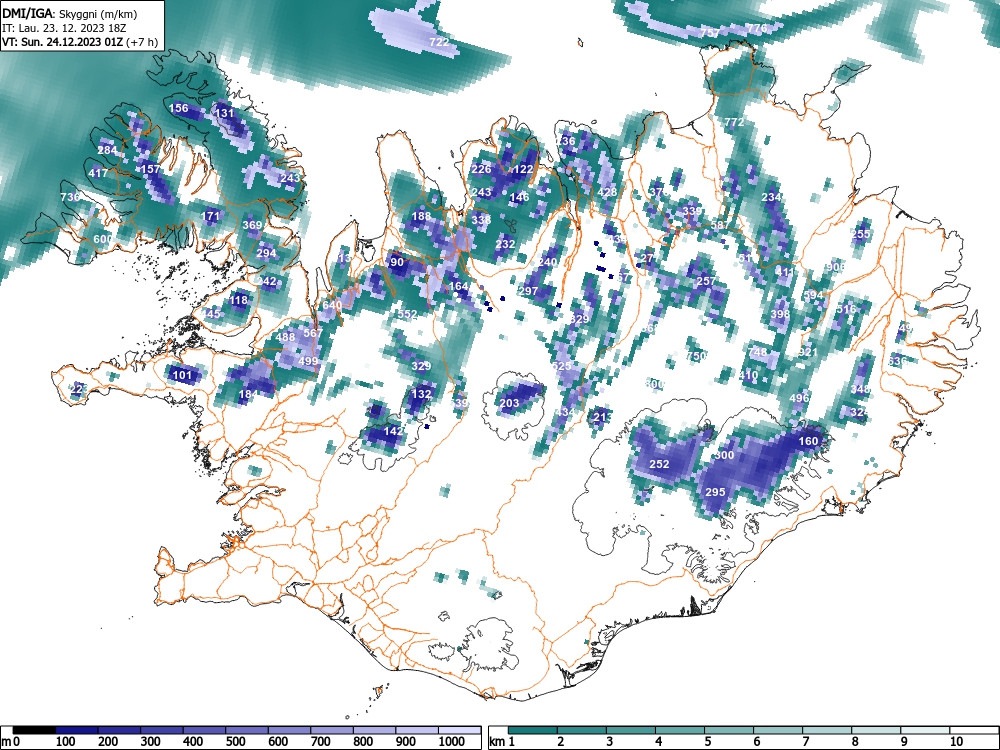Click the 'DMI/IGA: Skyggni (m/km)' title text
Screen dimensions: 1000x750
coord(70,13)
